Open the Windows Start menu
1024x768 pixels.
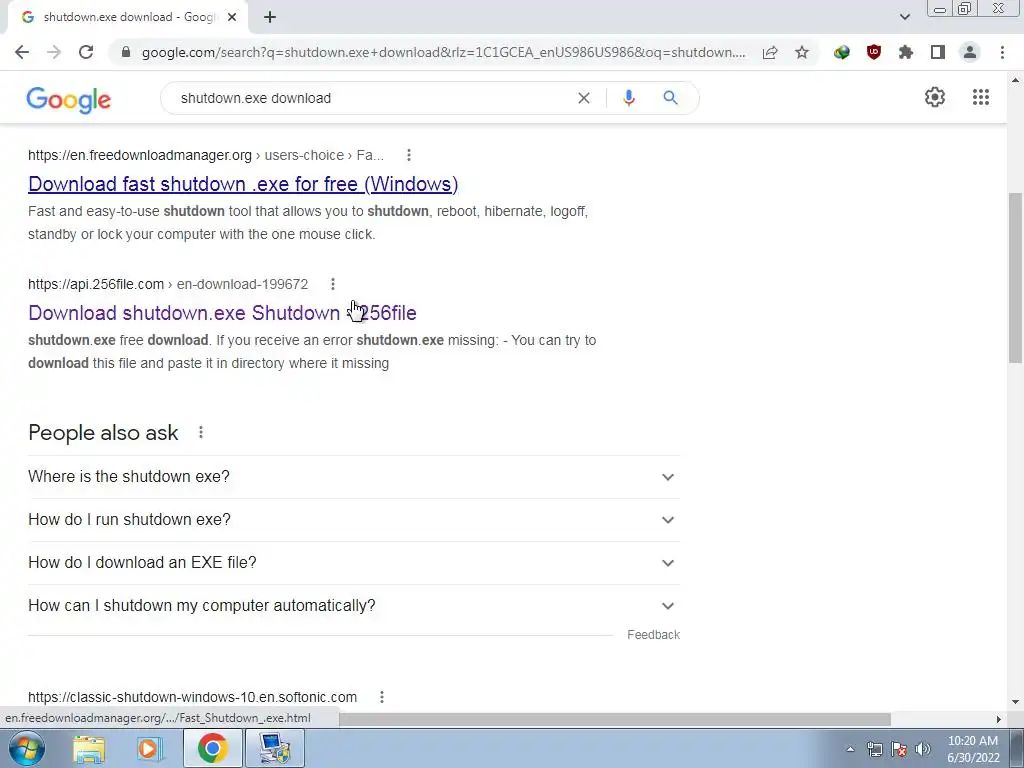(27, 748)
